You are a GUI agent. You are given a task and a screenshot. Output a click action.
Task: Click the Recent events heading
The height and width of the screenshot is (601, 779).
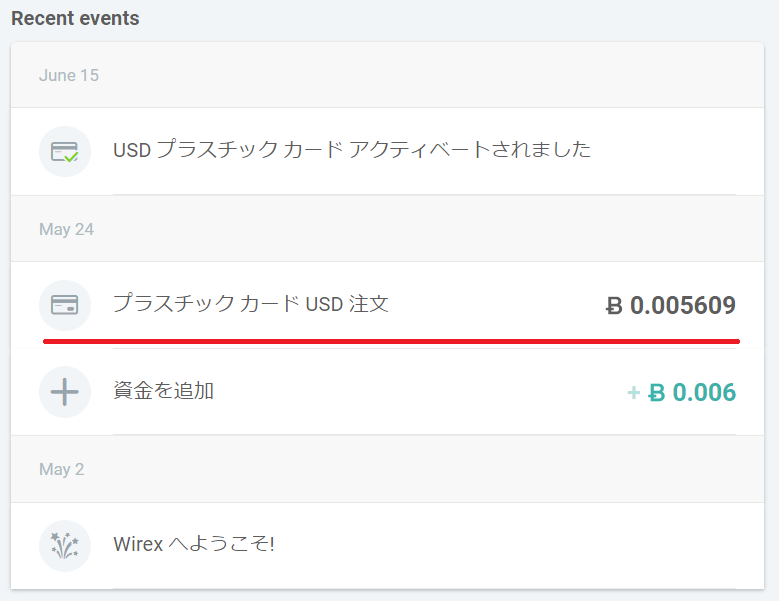coord(75,19)
